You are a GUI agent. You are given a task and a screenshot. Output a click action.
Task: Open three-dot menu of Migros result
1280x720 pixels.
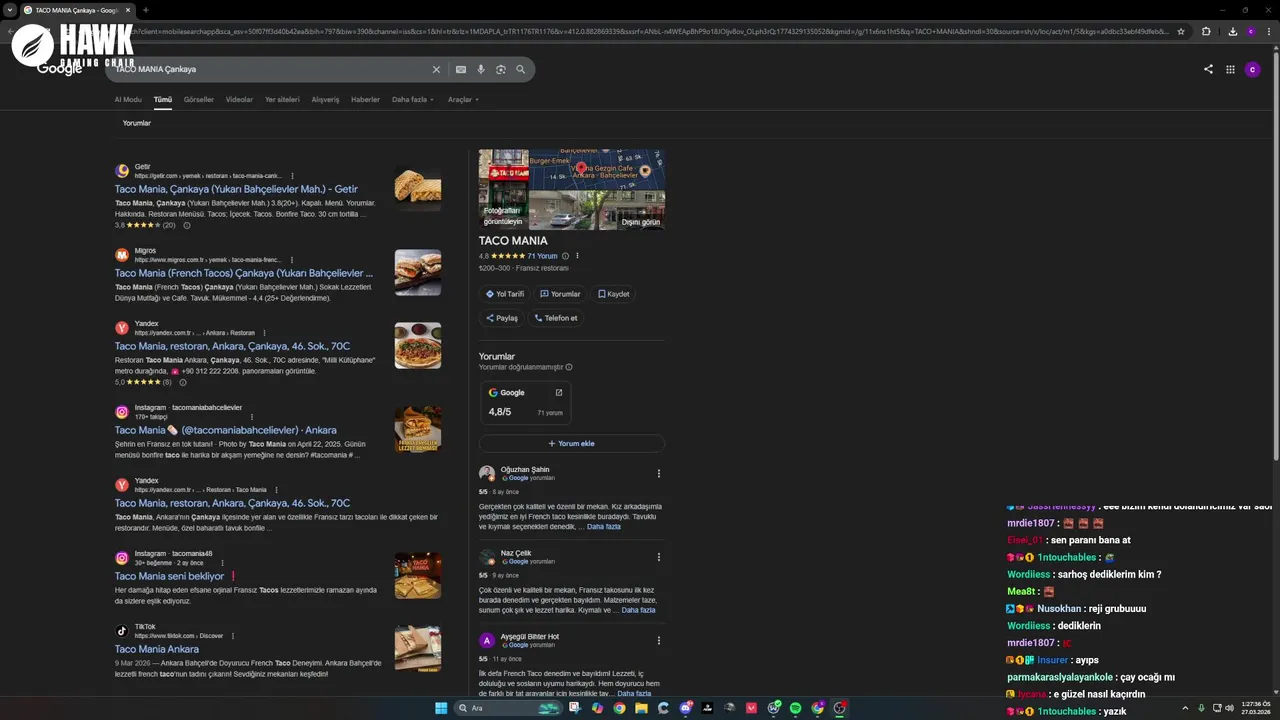tap(291, 259)
